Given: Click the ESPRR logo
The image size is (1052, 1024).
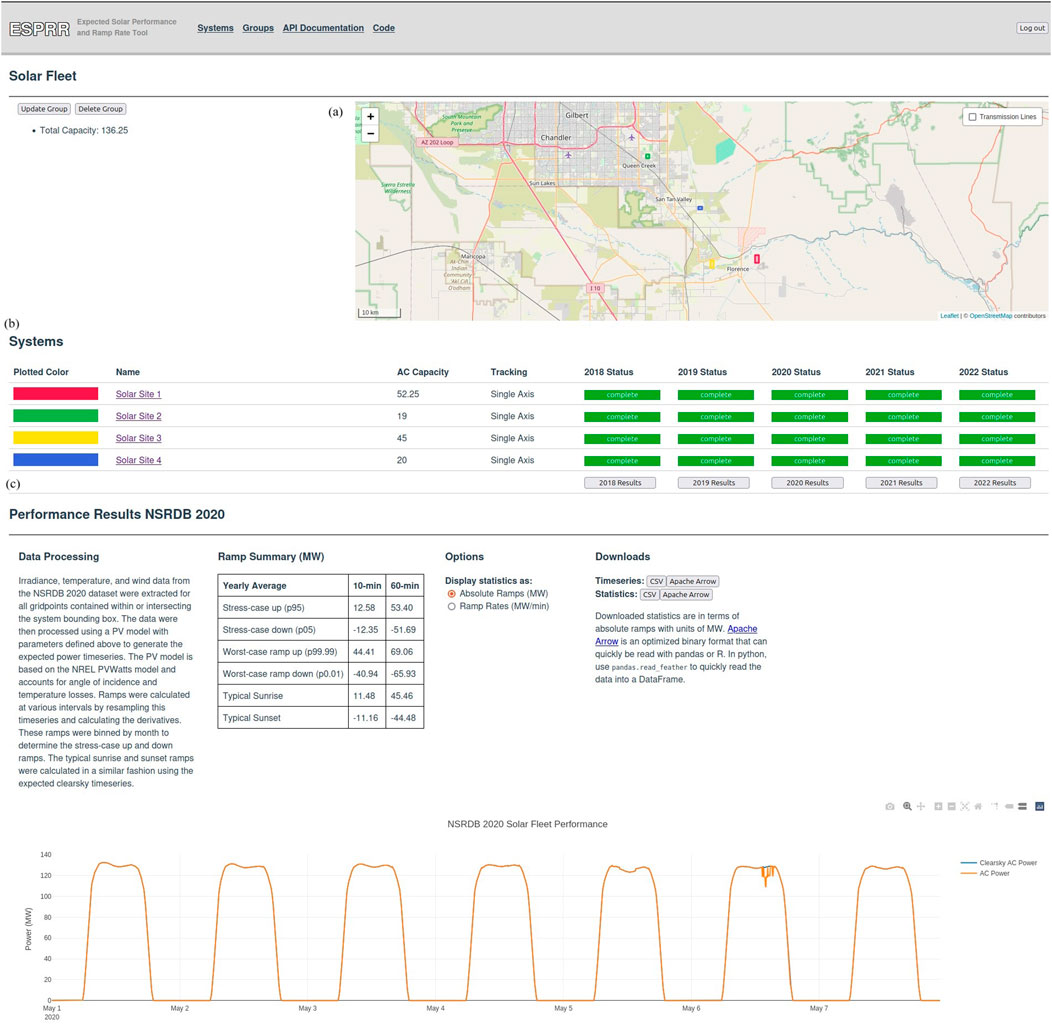Looking at the screenshot, I should (x=40, y=28).
